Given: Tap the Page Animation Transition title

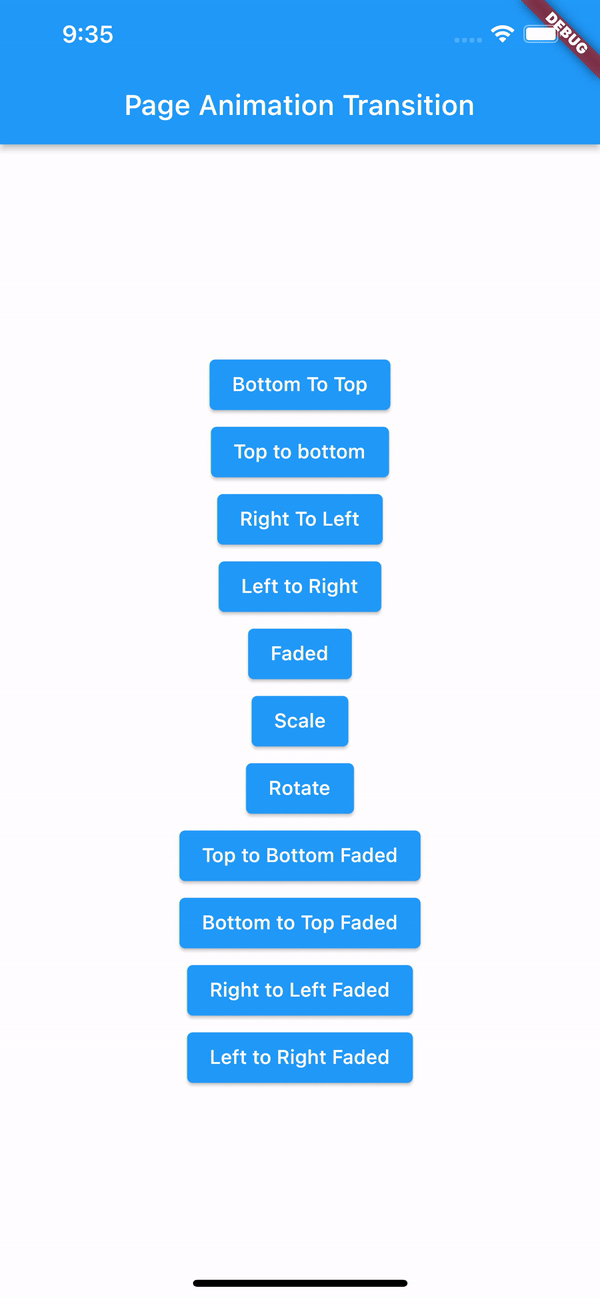Looking at the screenshot, I should point(300,106).
